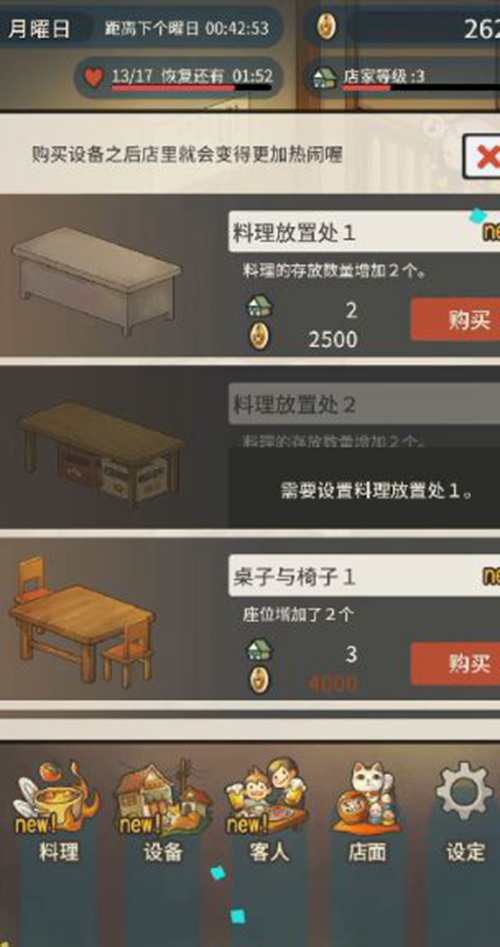Tap the 需要设置料理放置处1 lock message
This screenshot has height=947, width=500.
click(377, 489)
